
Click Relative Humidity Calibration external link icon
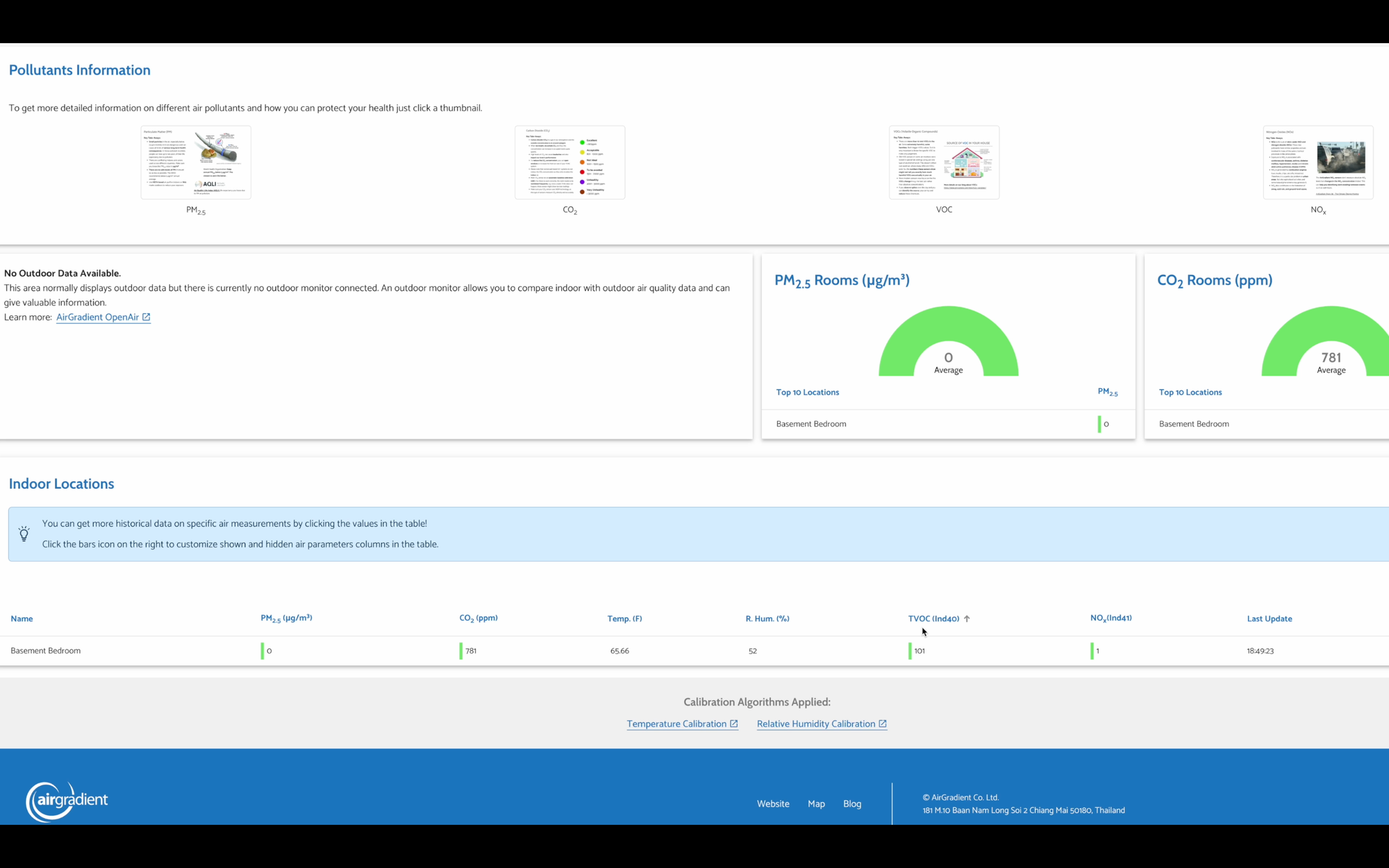pos(883,724)
